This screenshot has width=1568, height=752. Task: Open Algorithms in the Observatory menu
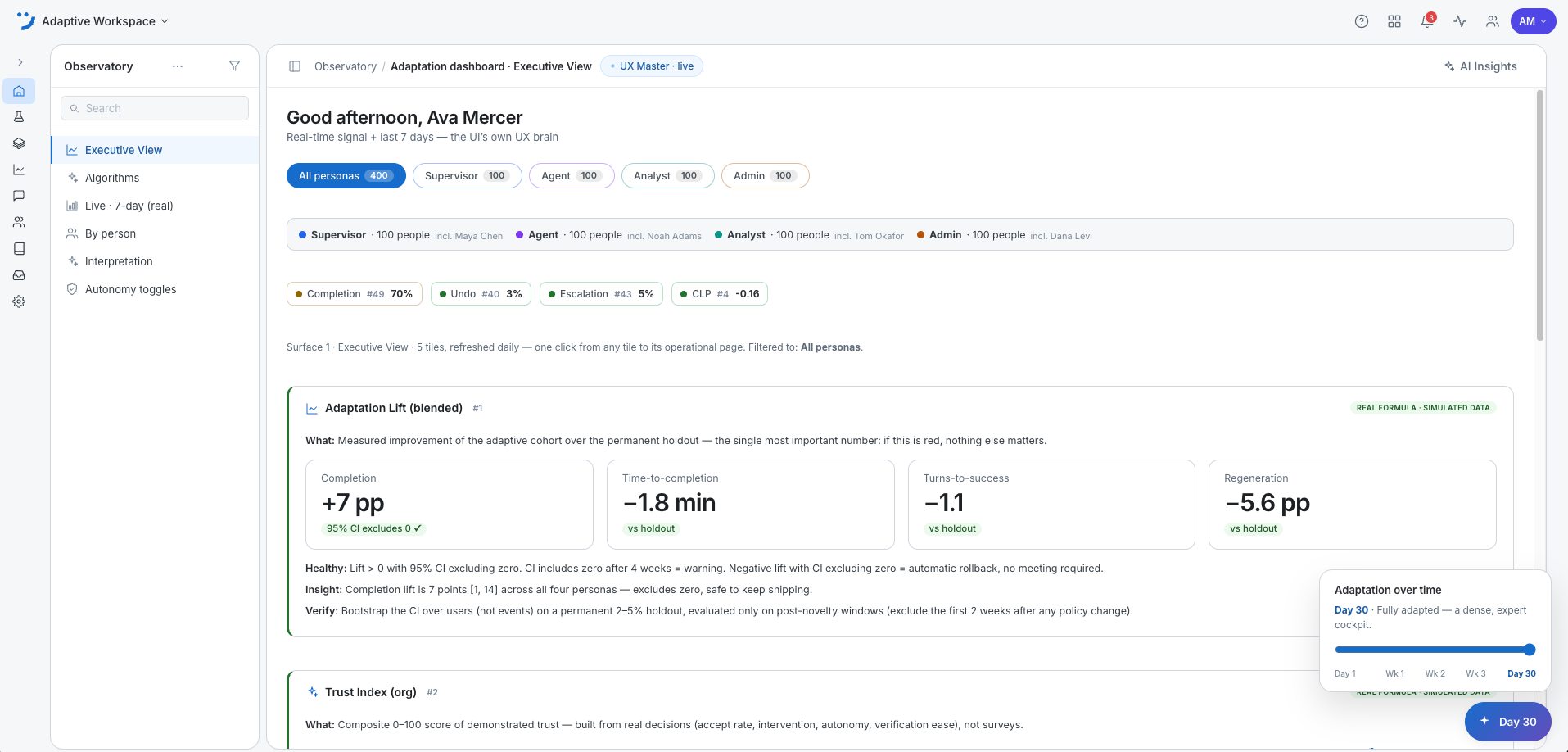point(156,178)
